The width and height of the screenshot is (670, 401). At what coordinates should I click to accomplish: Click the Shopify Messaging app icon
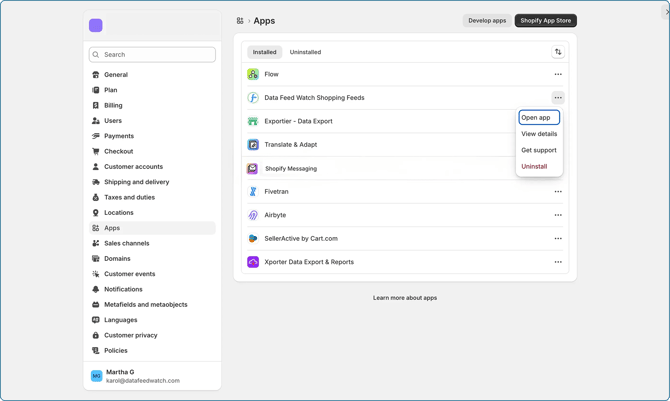point(253,168)
